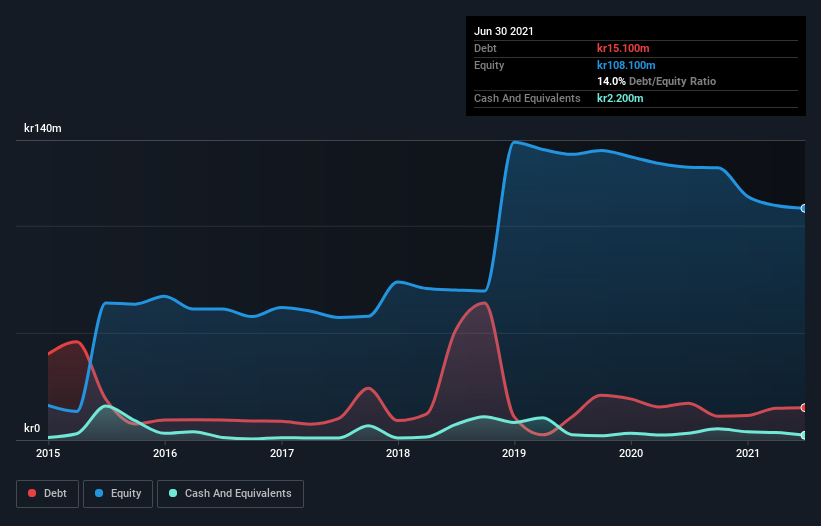Click the Equity row label in tooltip

(489, 65)
